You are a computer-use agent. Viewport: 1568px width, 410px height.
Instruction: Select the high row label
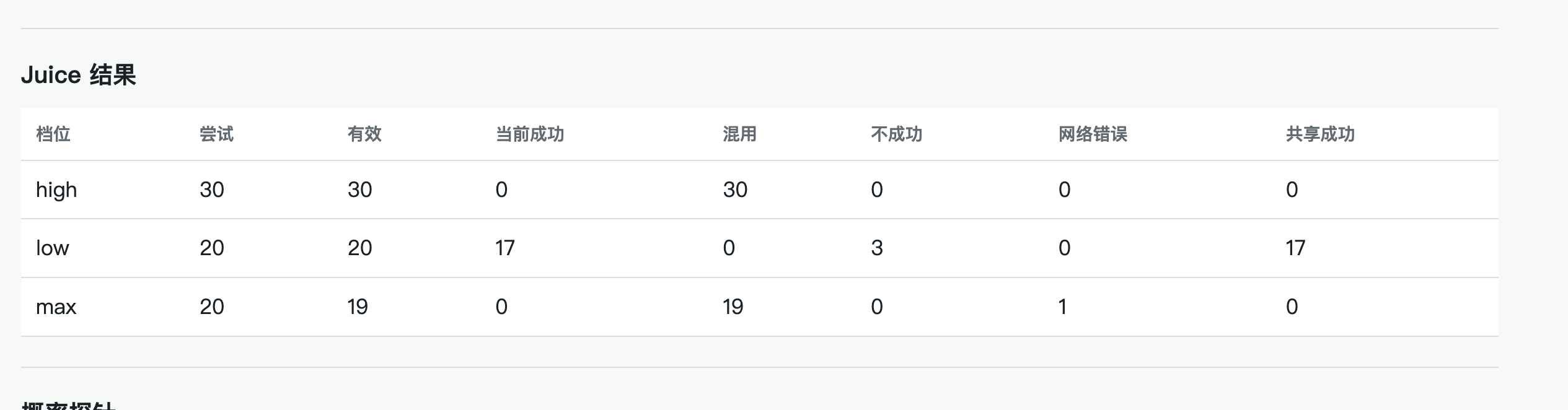click(56, 190)
